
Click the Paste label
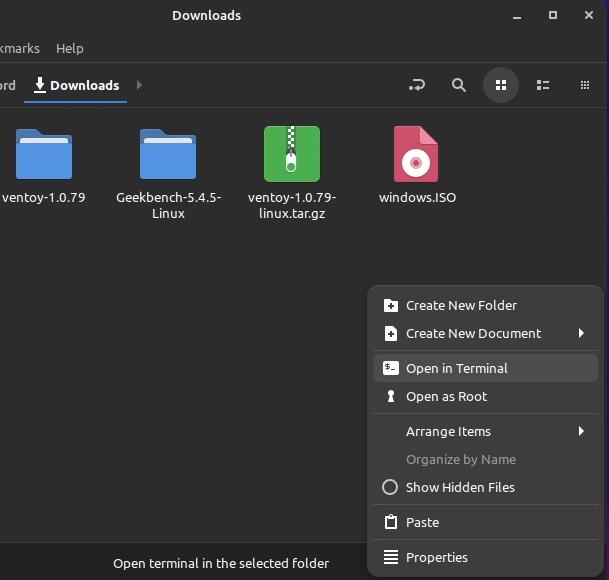423,522
